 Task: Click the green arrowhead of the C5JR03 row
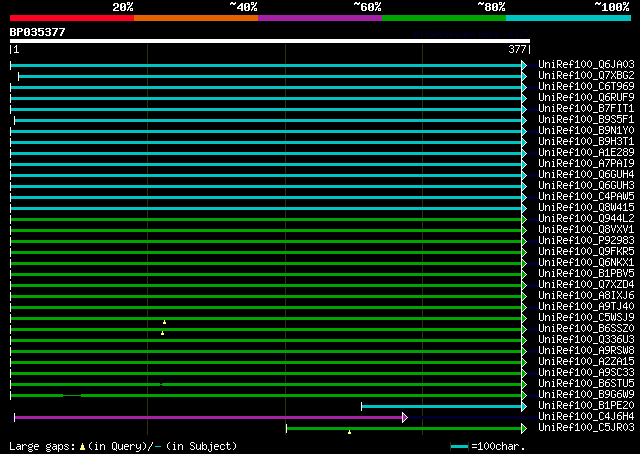pyautogui.click(x=524, y=428)
